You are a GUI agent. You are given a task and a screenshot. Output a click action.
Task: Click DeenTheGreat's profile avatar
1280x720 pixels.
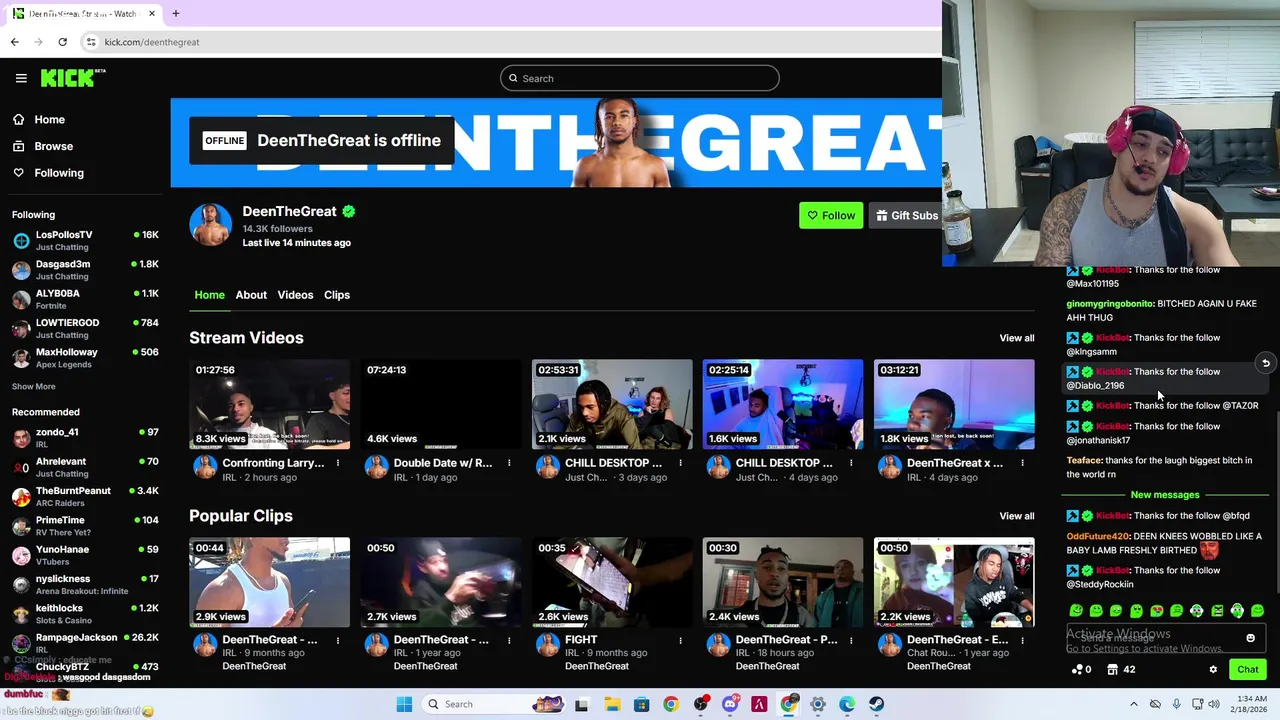coord(210,225)
